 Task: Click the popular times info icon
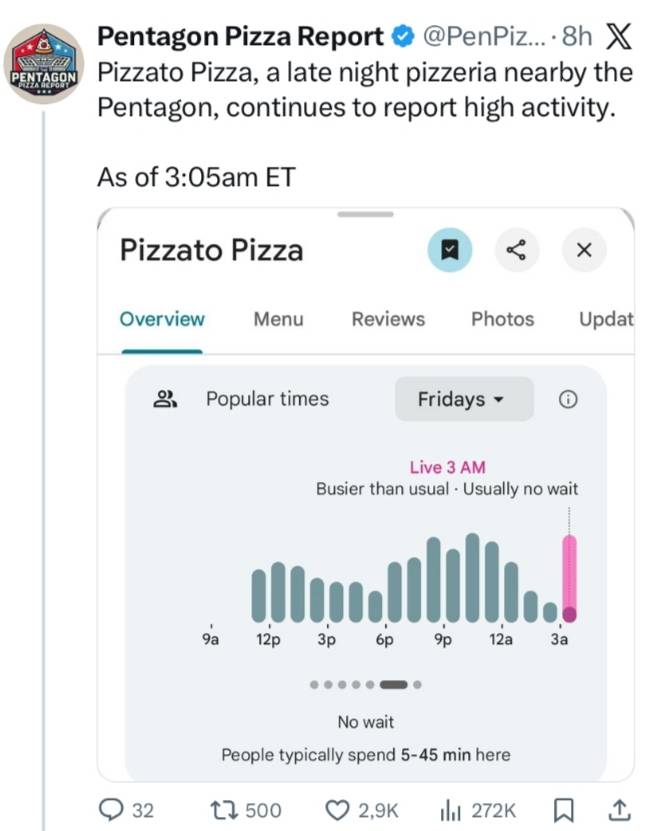[567, 399]
